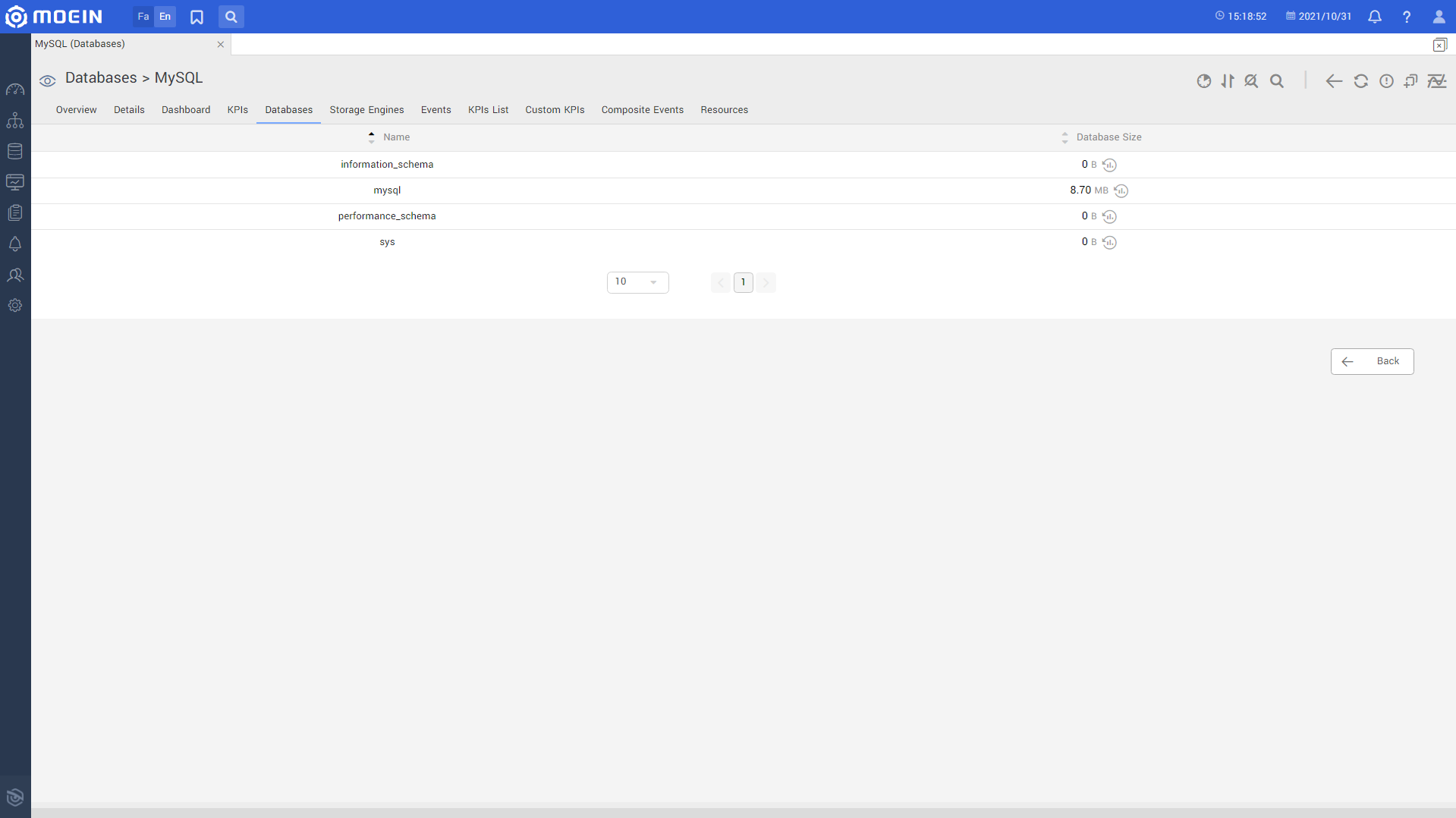Click the date 2021/10/31
The width and height of the screenshot is (1456, 818).
point(1319,16)
